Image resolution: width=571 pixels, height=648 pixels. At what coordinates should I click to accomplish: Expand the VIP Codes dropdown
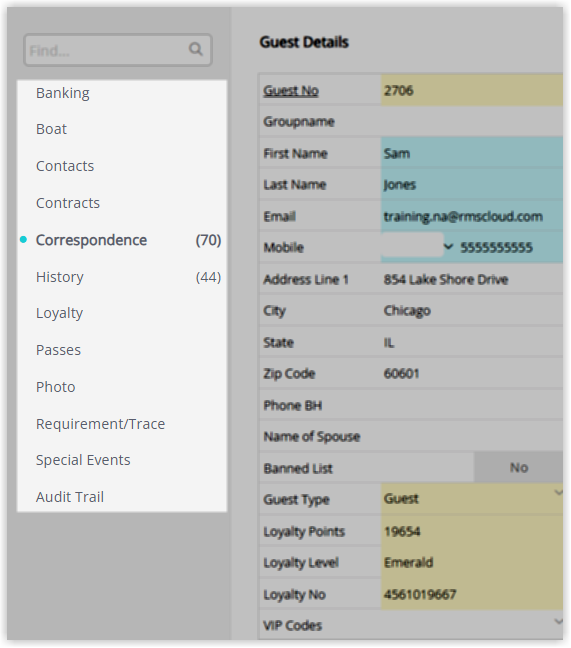click(558, 621)
